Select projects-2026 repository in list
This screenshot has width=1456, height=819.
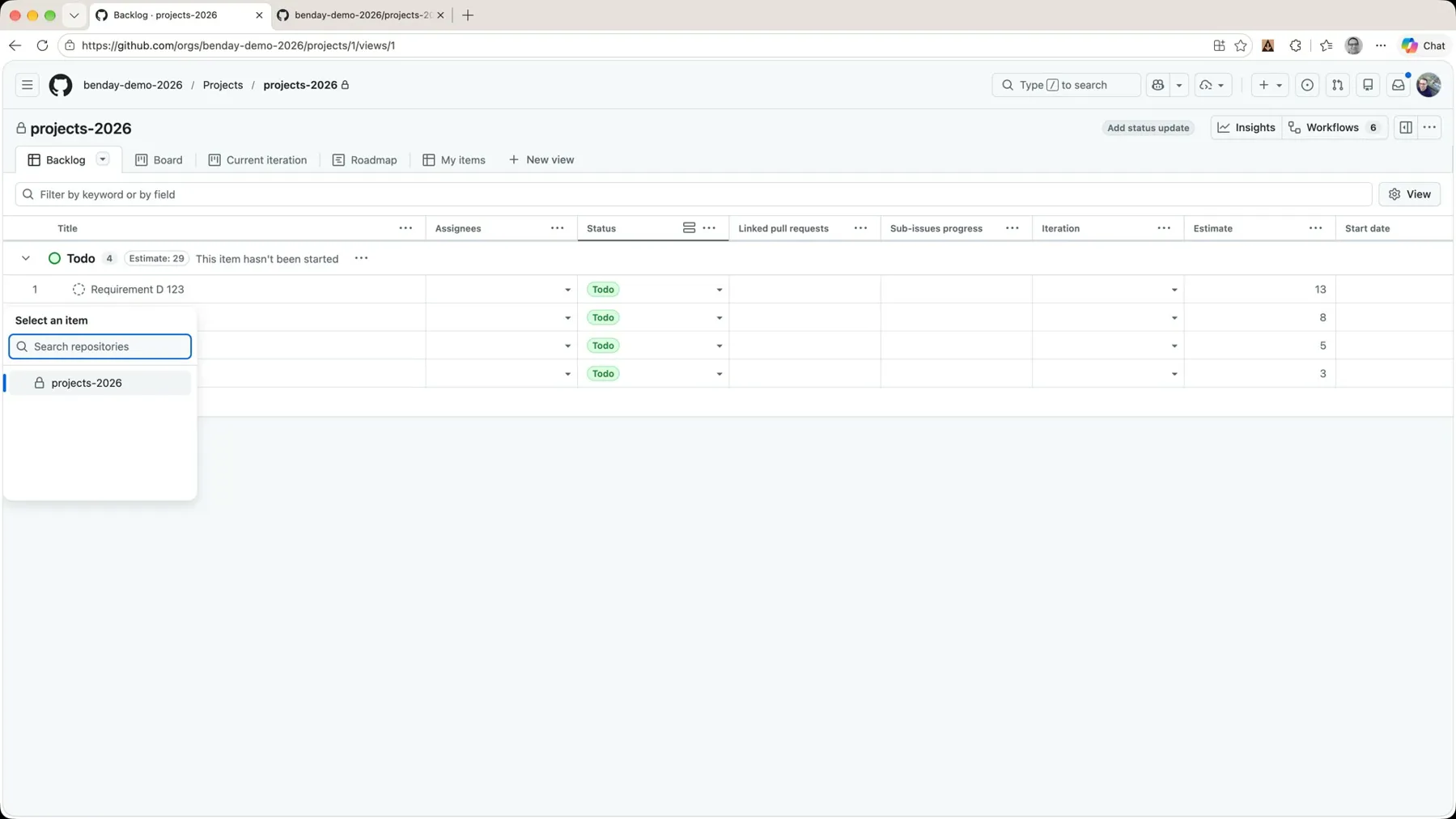[x=100, y=383]
